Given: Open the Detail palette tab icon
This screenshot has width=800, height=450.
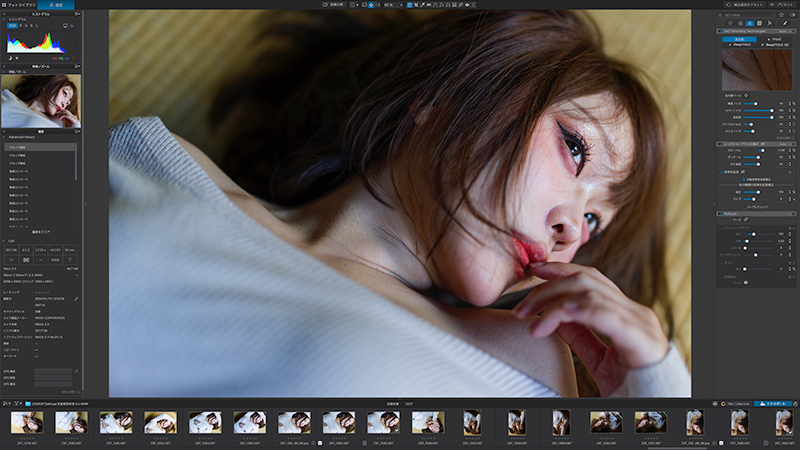Looking at the screenshot, I should (x=750, y=23).
